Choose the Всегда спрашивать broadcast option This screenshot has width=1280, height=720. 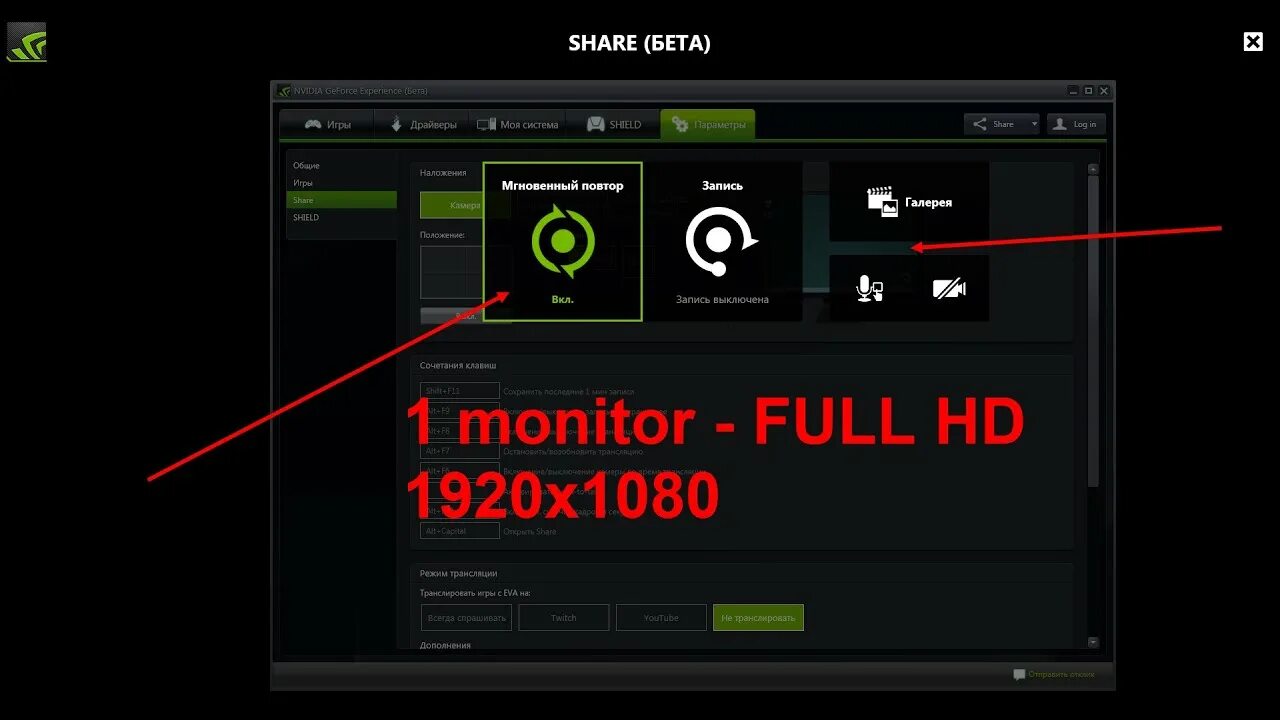pos(466,618)
